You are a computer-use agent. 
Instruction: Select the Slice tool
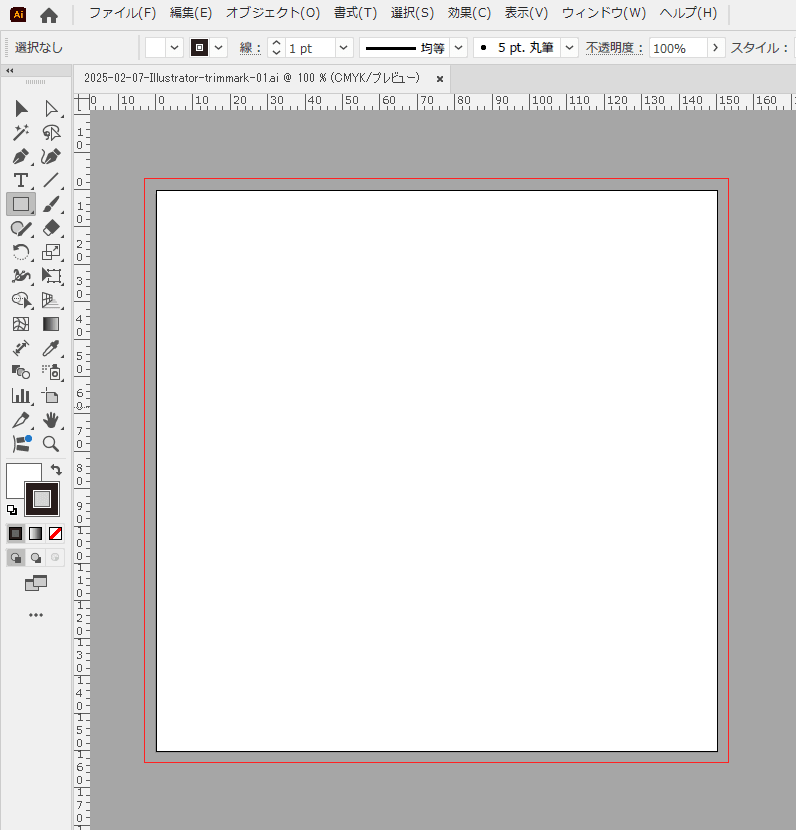coord(21,420)
